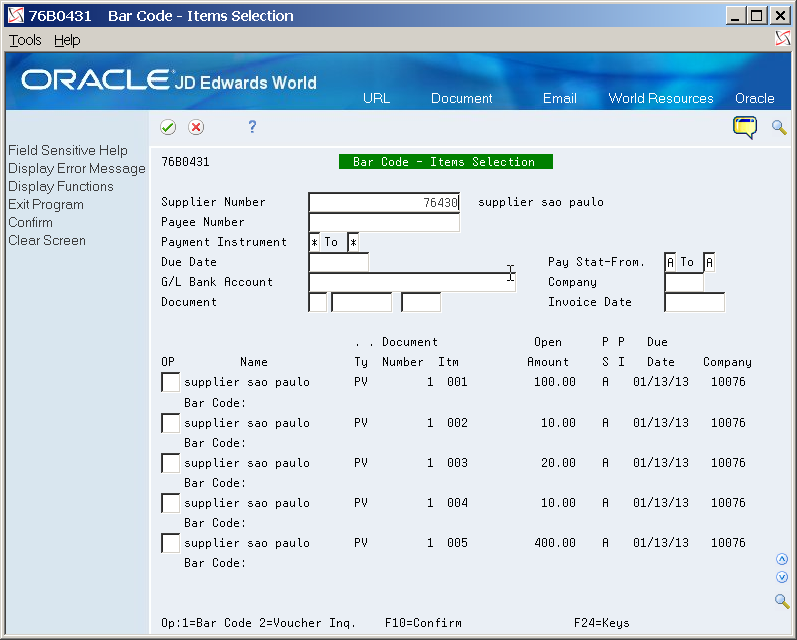Screen dimensions: 797x640
Task: Click the third Document field
Action: pos(421,302)
